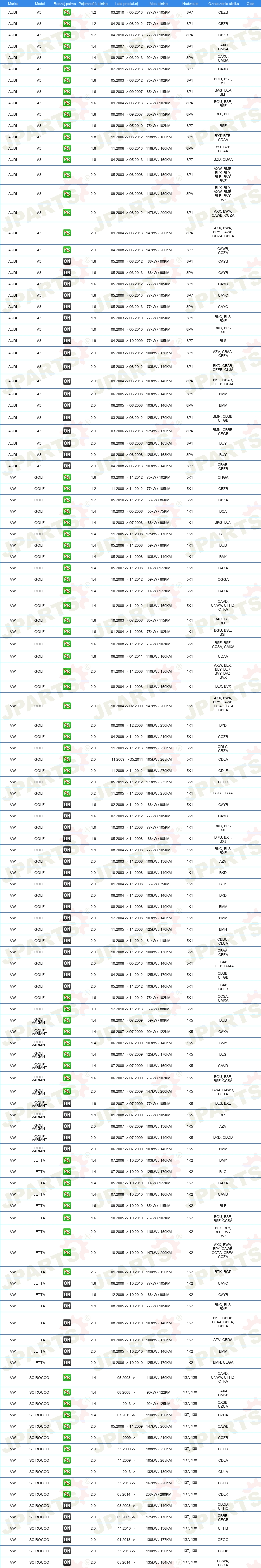This screenshot has width=261, height=1568.
Task: Click the Opis column header
Action: (x=251, y=4)
